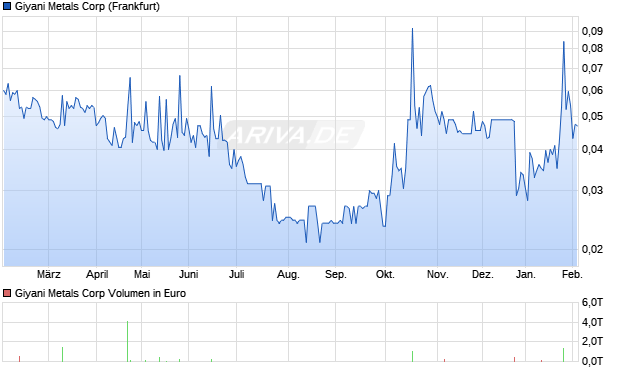
Task: Click the tallest green volume bar in late April
Action: [x=127, y=341]
